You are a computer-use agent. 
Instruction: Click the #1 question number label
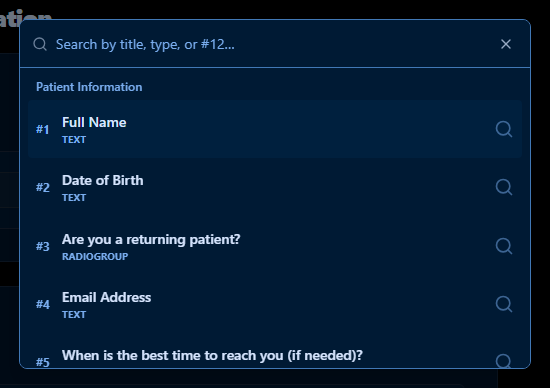(42, 129)
